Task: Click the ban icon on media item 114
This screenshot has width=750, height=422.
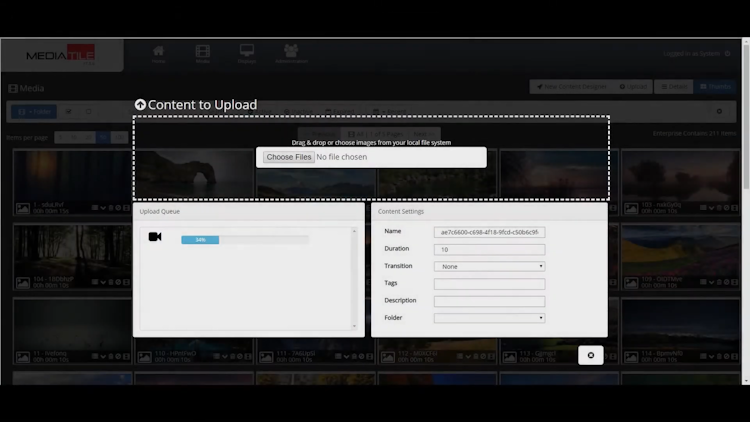Action: (x=727, y=356)
